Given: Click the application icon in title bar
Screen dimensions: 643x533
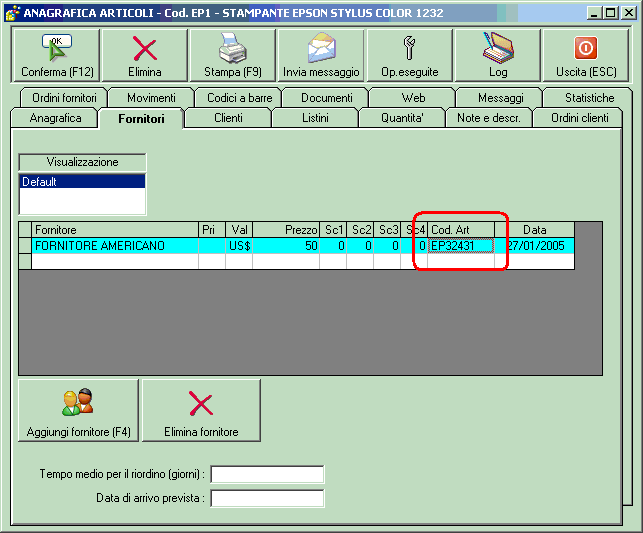Looking at the screenshot, I should 12,13.
